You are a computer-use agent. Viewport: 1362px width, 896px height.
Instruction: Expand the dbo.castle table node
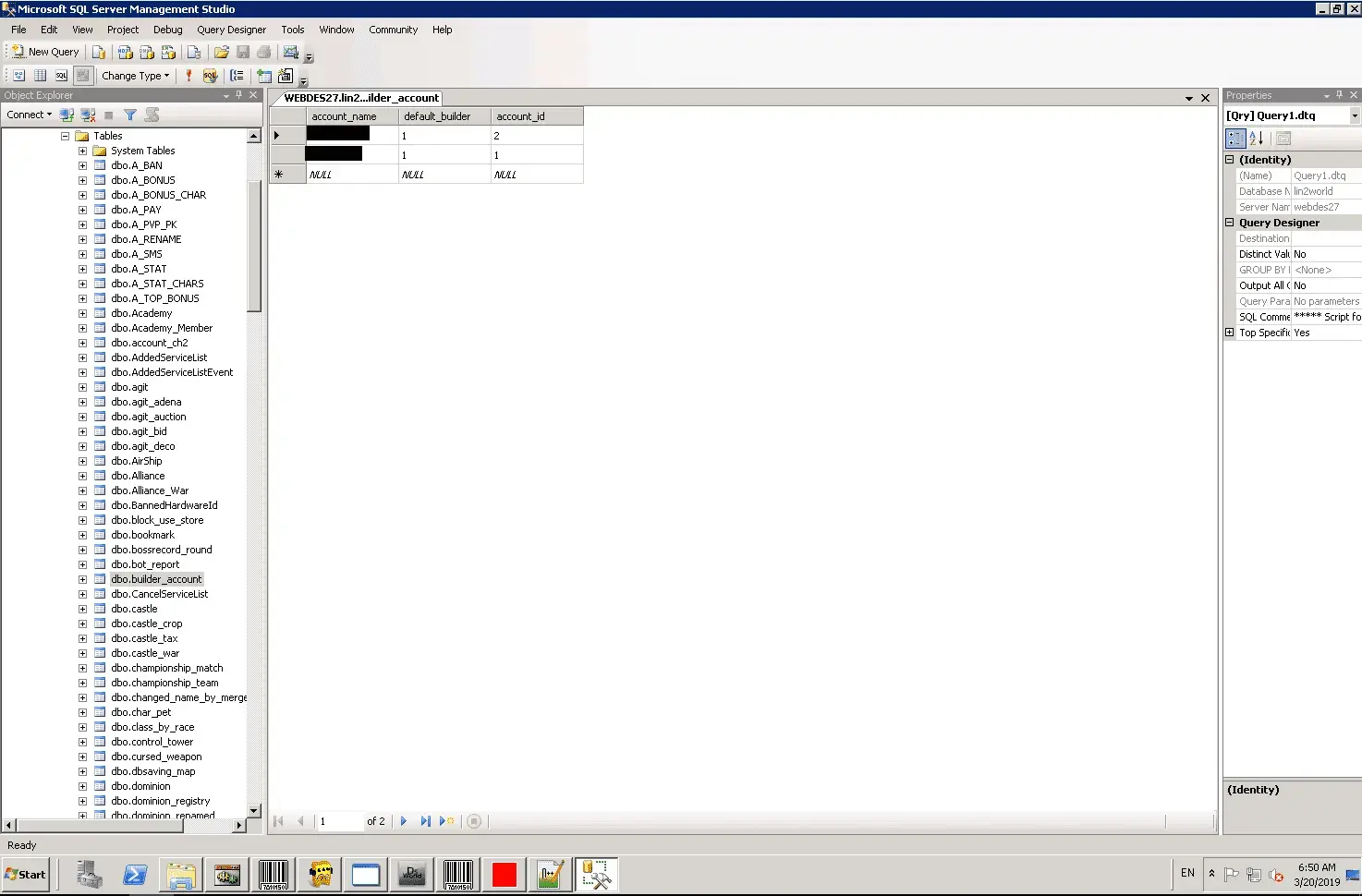point(82,609)
